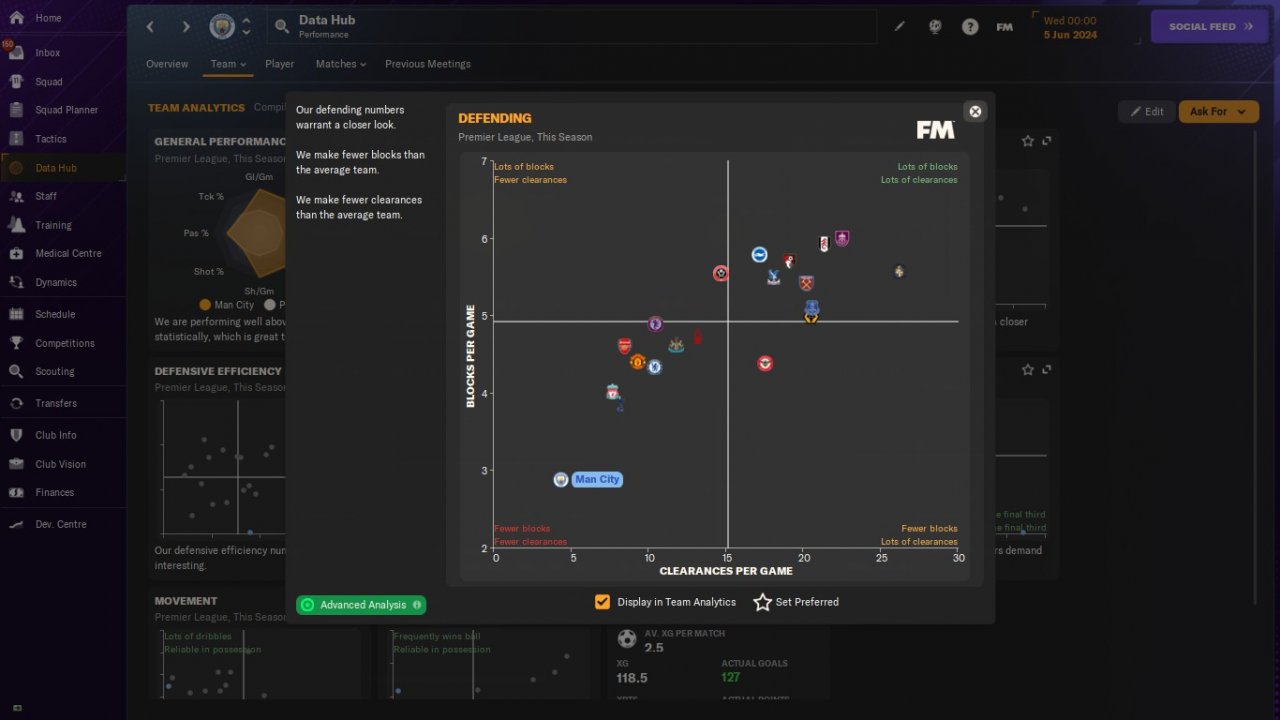Click the Edit button

[x=1146, y=112]
